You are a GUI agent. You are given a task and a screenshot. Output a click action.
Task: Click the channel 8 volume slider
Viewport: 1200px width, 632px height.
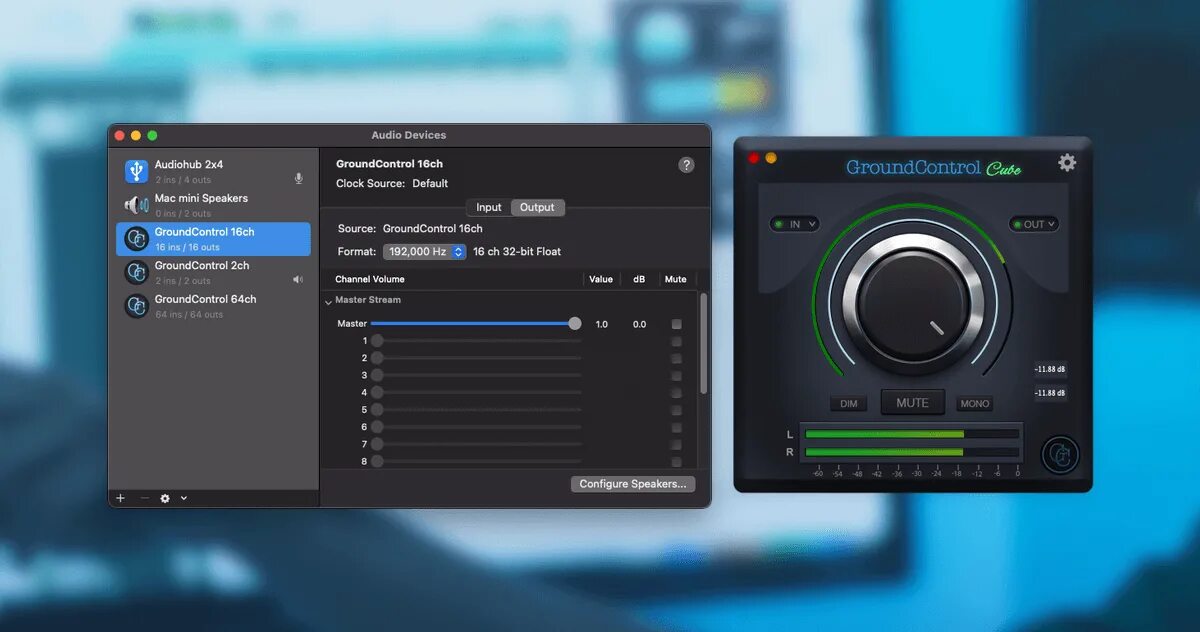pos(476,461)
